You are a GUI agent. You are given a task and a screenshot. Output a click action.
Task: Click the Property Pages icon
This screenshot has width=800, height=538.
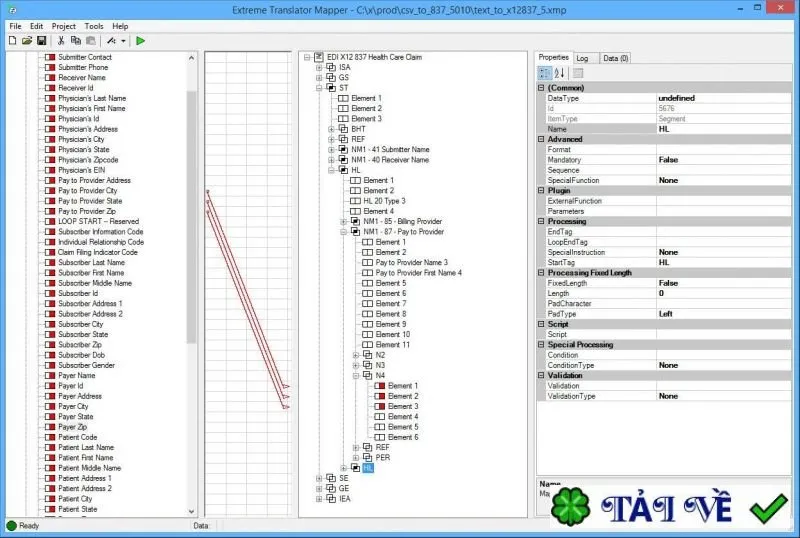coord(578,74)
